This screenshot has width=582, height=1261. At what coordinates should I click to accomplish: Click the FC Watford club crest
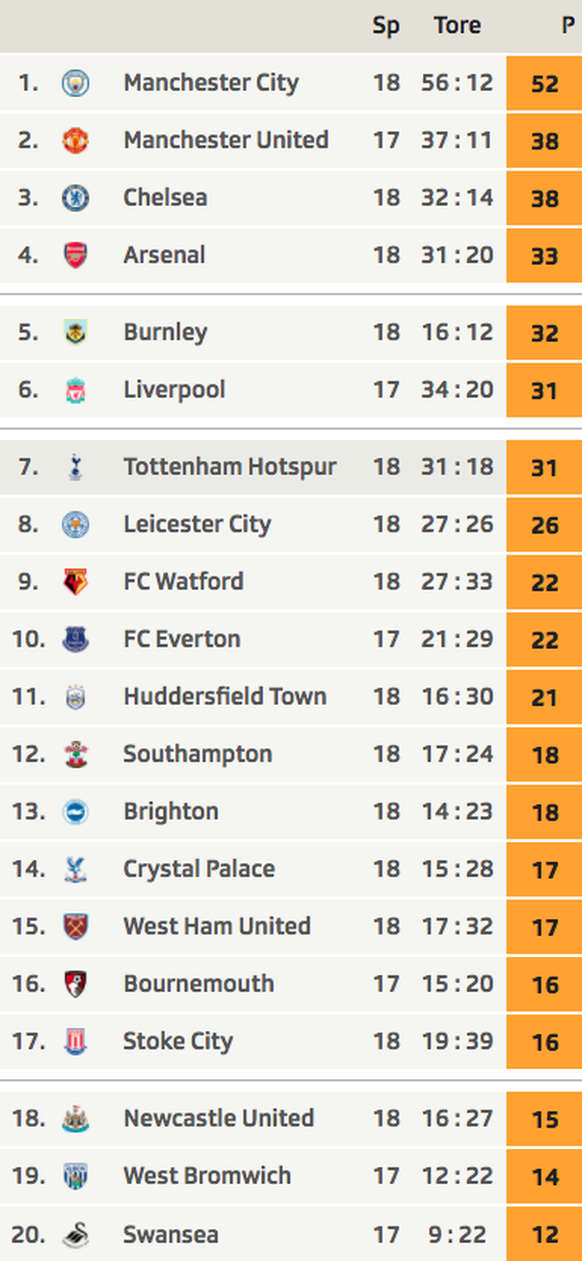point(76,582)
